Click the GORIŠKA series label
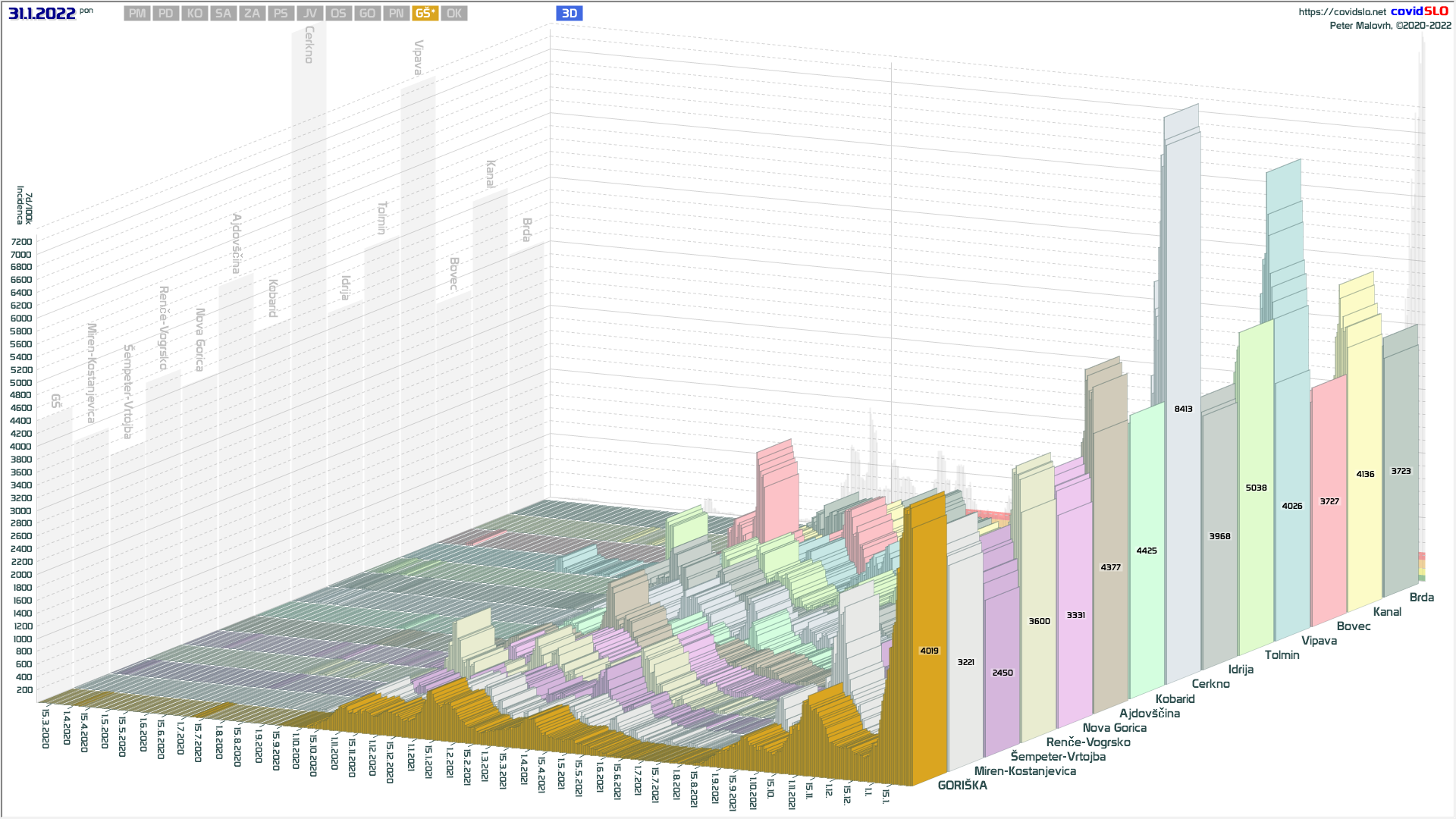This screenshot has width=1456, height=819. pyautogui.click(x=962, y=786)
